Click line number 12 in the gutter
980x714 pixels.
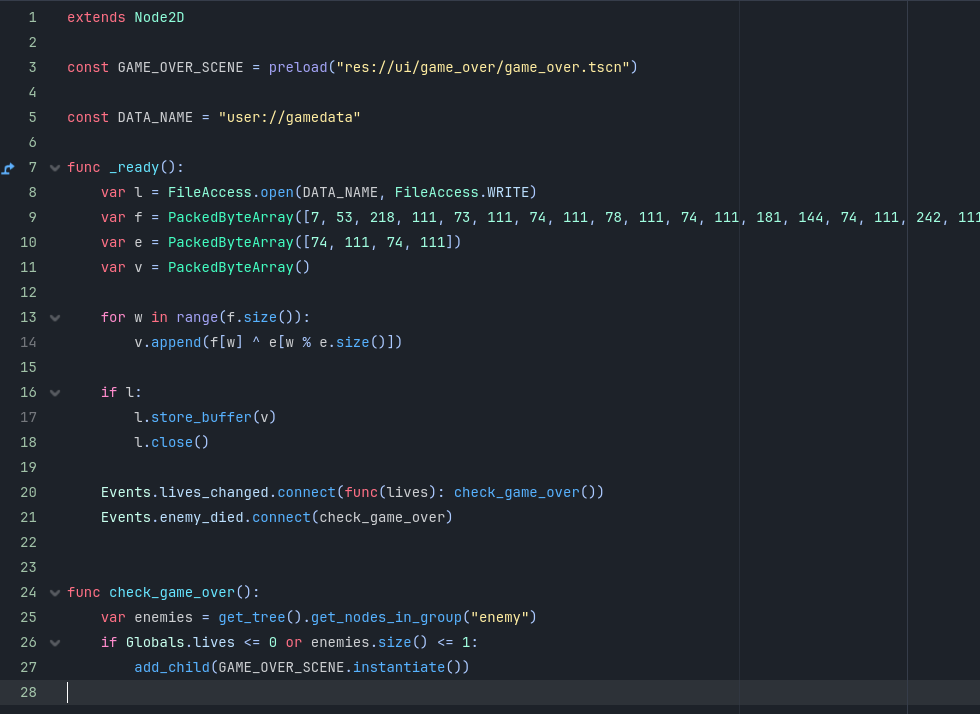[x=28, y=293]
